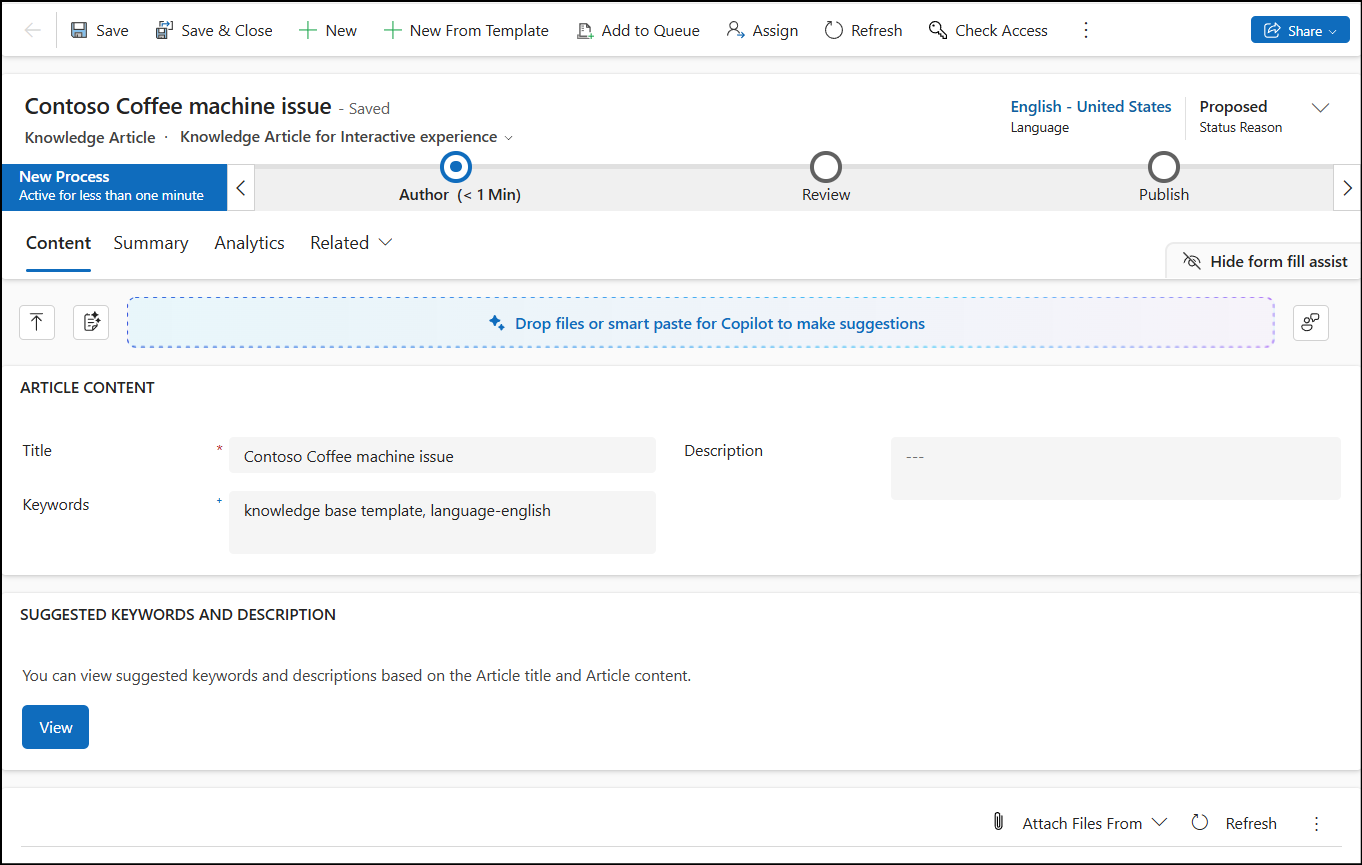Viewport: 1362px width, 865px height.
Task: Select the Review stage circle
Action: 825,167
